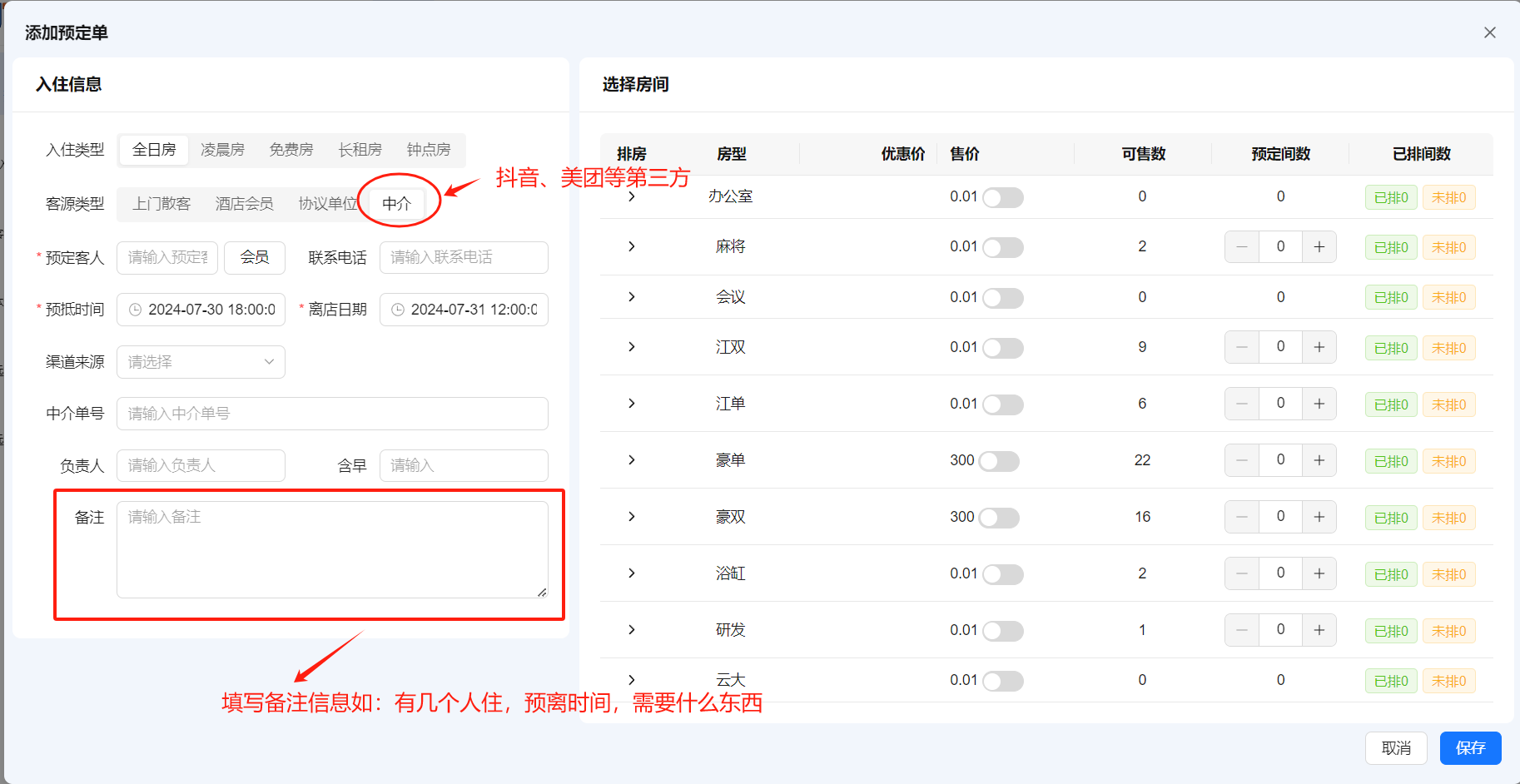Expand the 豪单 room type row

coord(632,460)
